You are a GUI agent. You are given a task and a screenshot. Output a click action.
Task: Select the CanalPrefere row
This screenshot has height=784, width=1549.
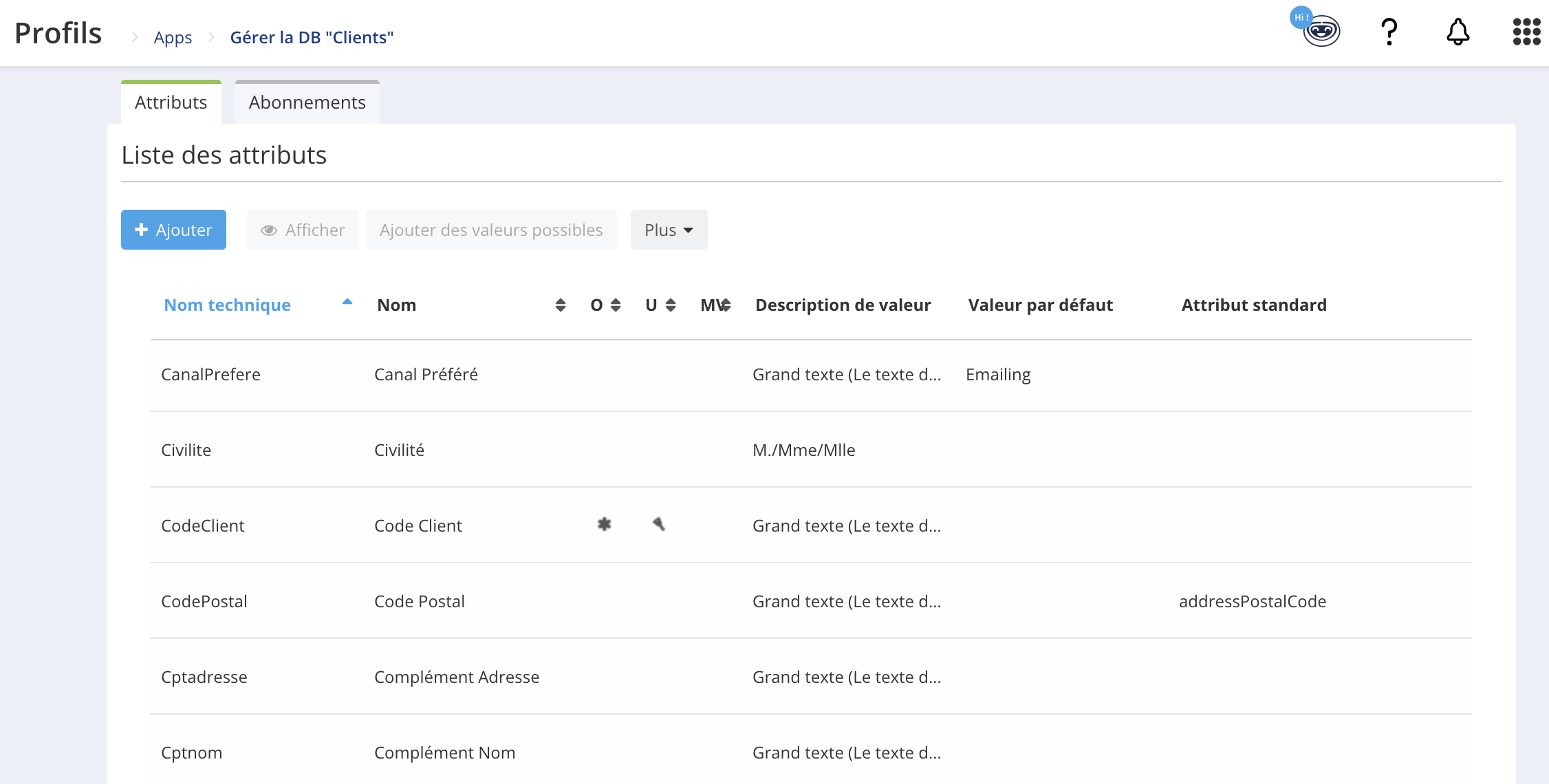point(811,375)
